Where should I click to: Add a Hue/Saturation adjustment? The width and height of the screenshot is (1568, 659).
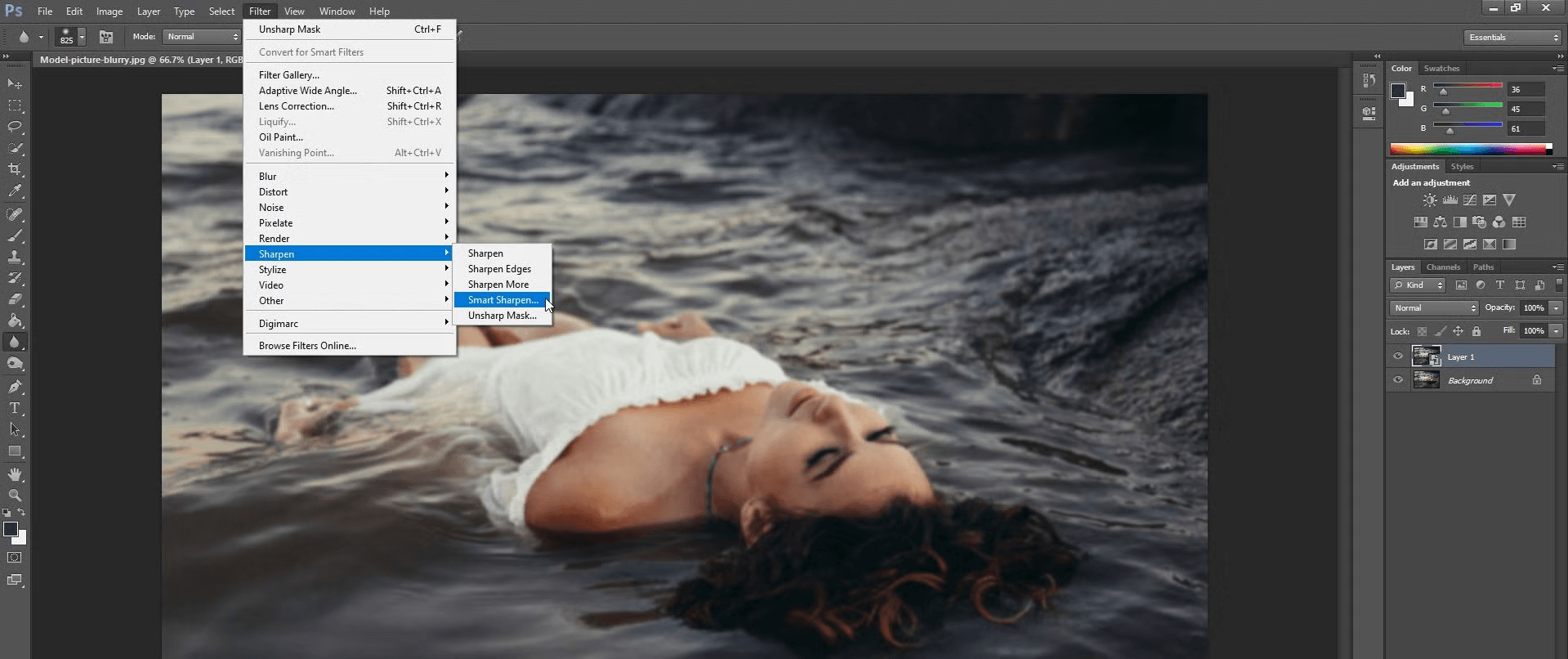pyautogui.click(x=1420, y=222)
